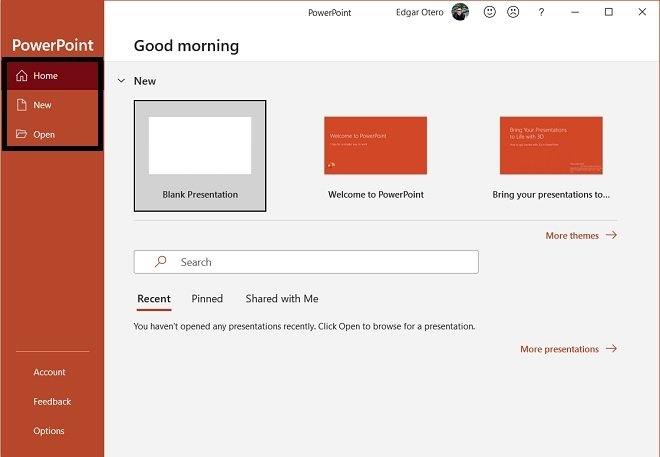Click the PowerPoint title in the sidebar
The image size is (660, 457).
53,45
